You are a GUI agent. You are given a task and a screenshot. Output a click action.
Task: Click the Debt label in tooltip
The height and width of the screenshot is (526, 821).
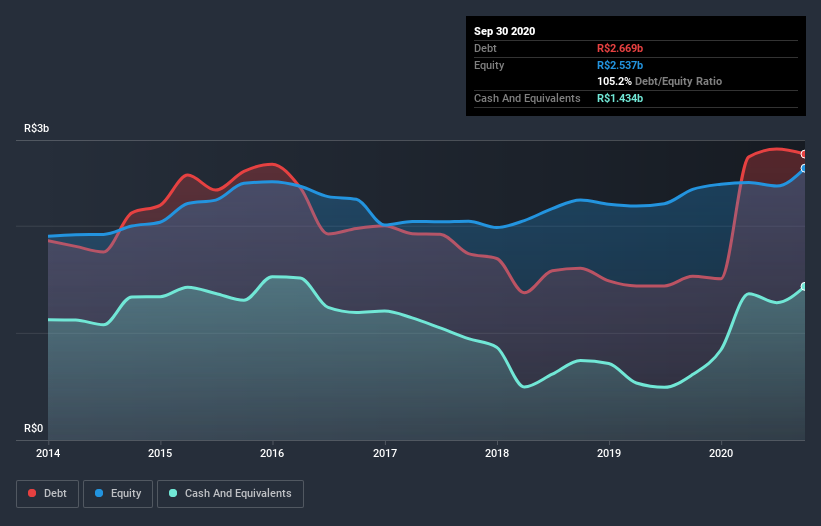[x=485, y=49]
